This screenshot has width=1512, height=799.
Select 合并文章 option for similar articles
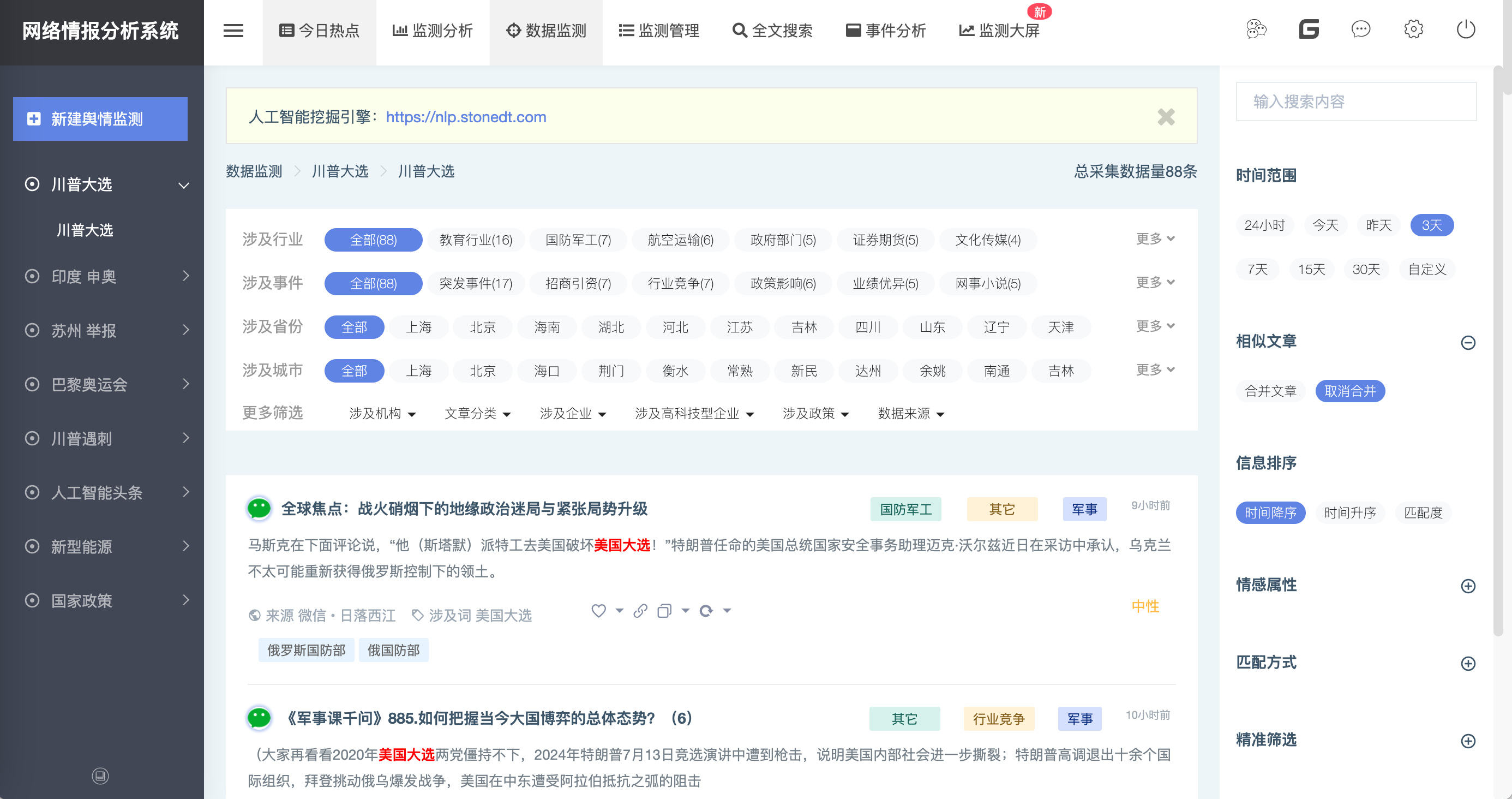(1270, 391)
